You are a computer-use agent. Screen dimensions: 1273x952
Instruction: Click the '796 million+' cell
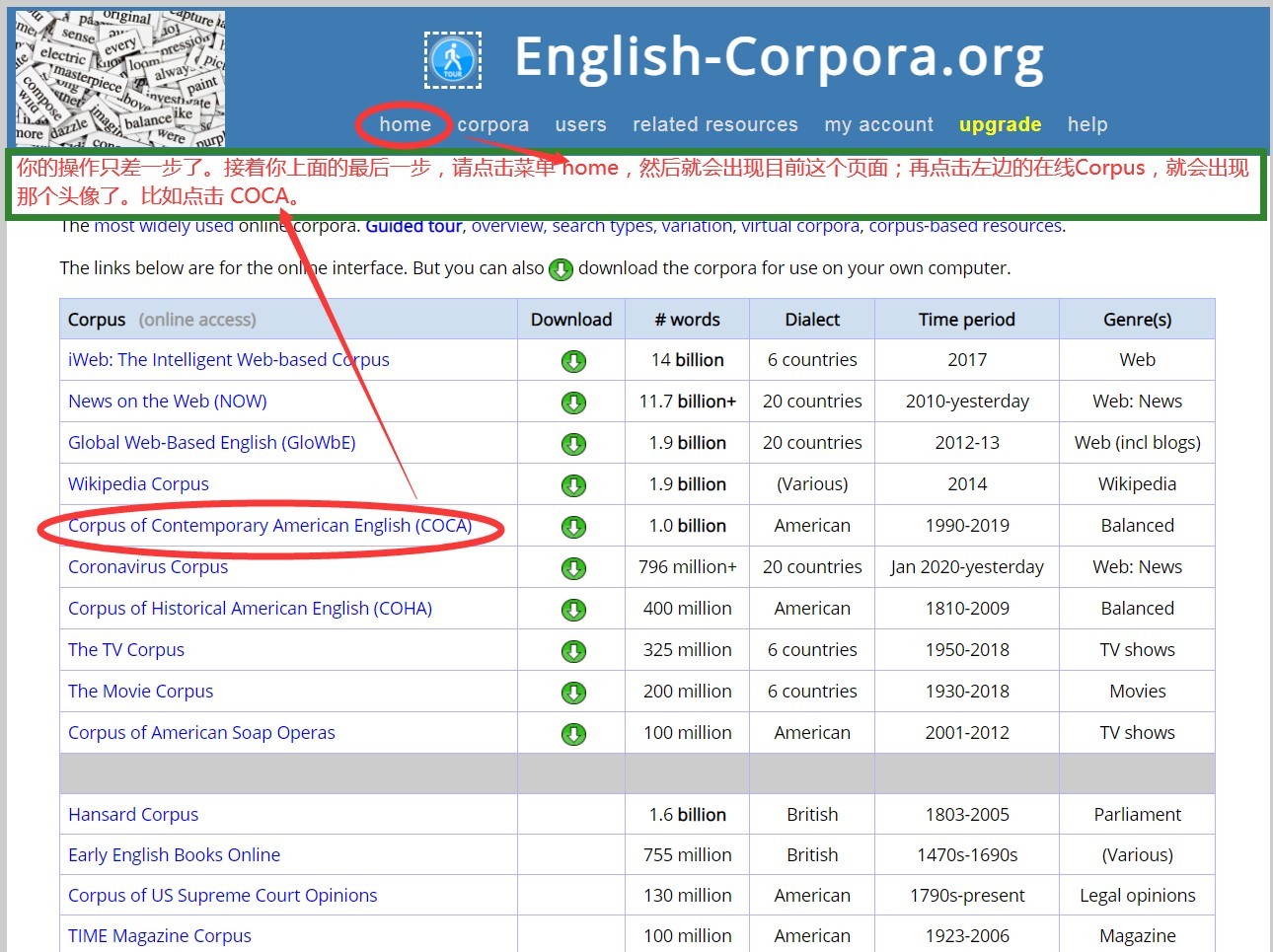(688, 567)
